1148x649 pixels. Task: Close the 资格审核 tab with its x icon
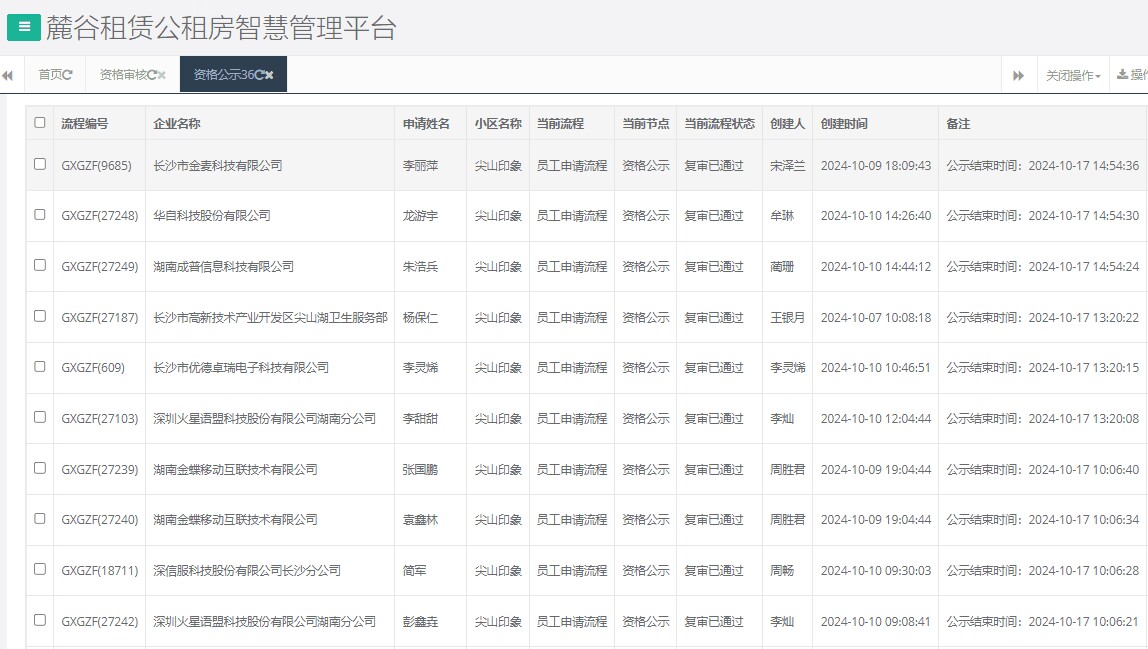click(162, 72)
